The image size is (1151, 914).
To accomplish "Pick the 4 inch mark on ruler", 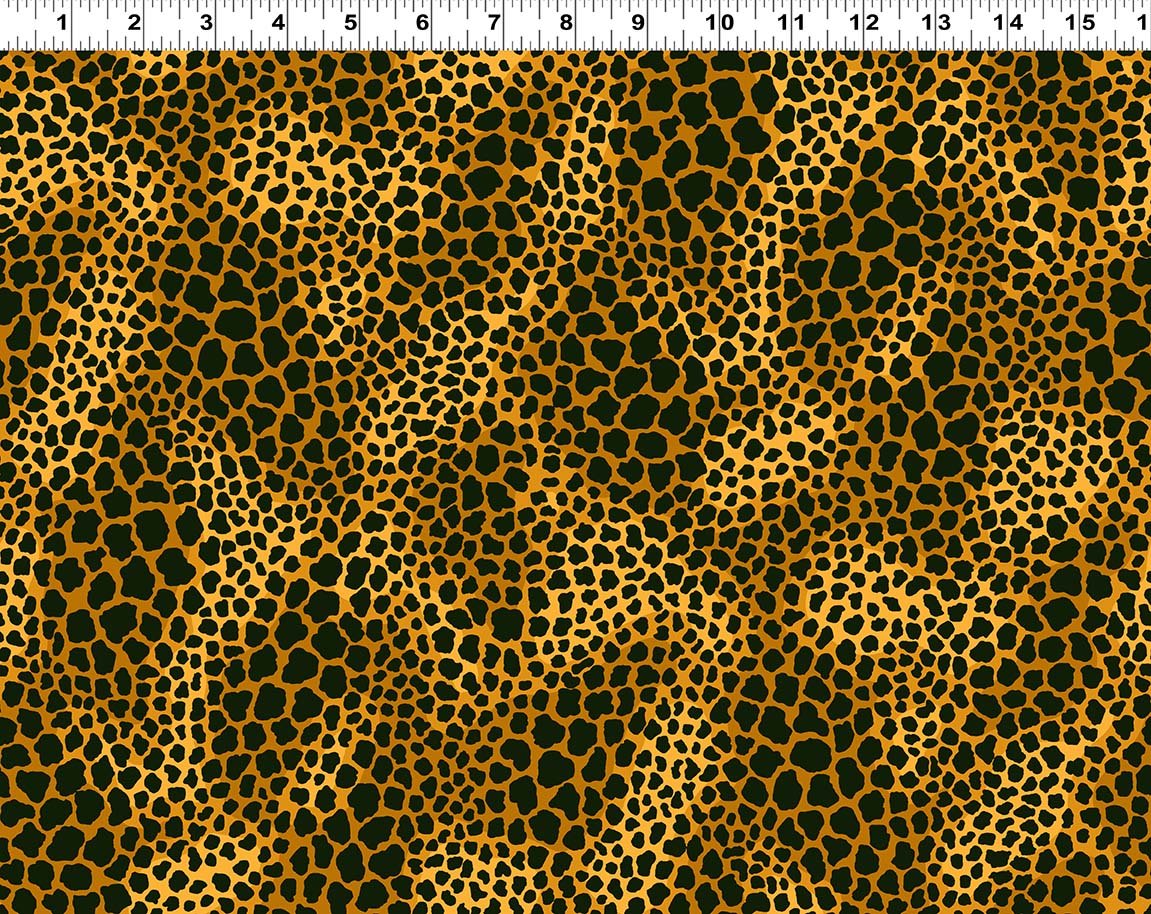I will 278,22.
